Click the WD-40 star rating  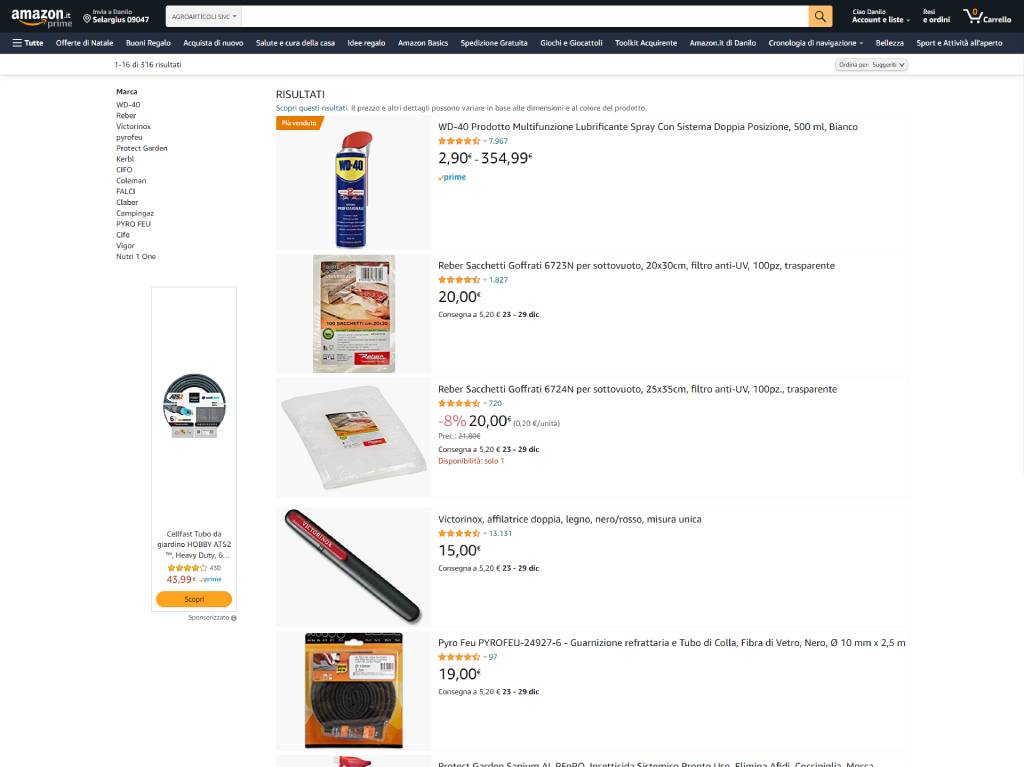tap(458, 141)
